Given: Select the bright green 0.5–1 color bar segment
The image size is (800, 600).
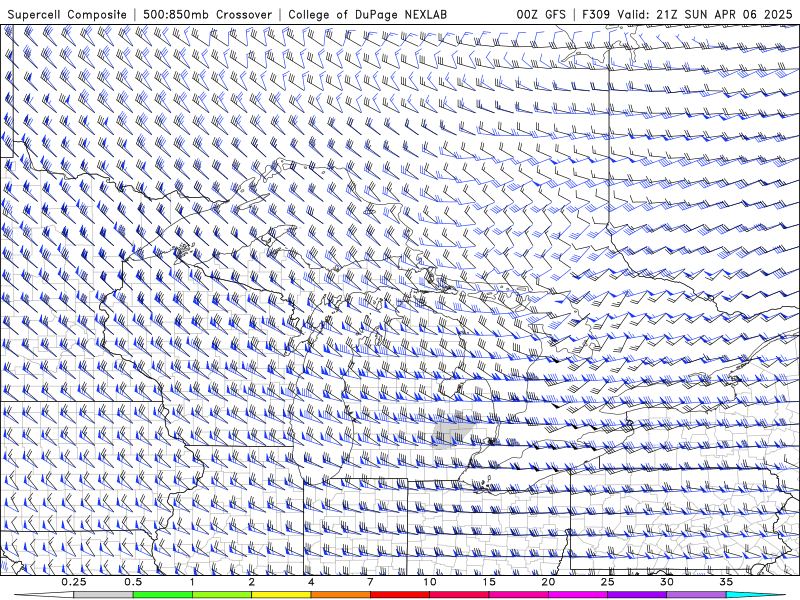Looking at the screenshot, I should click(163, 595).
